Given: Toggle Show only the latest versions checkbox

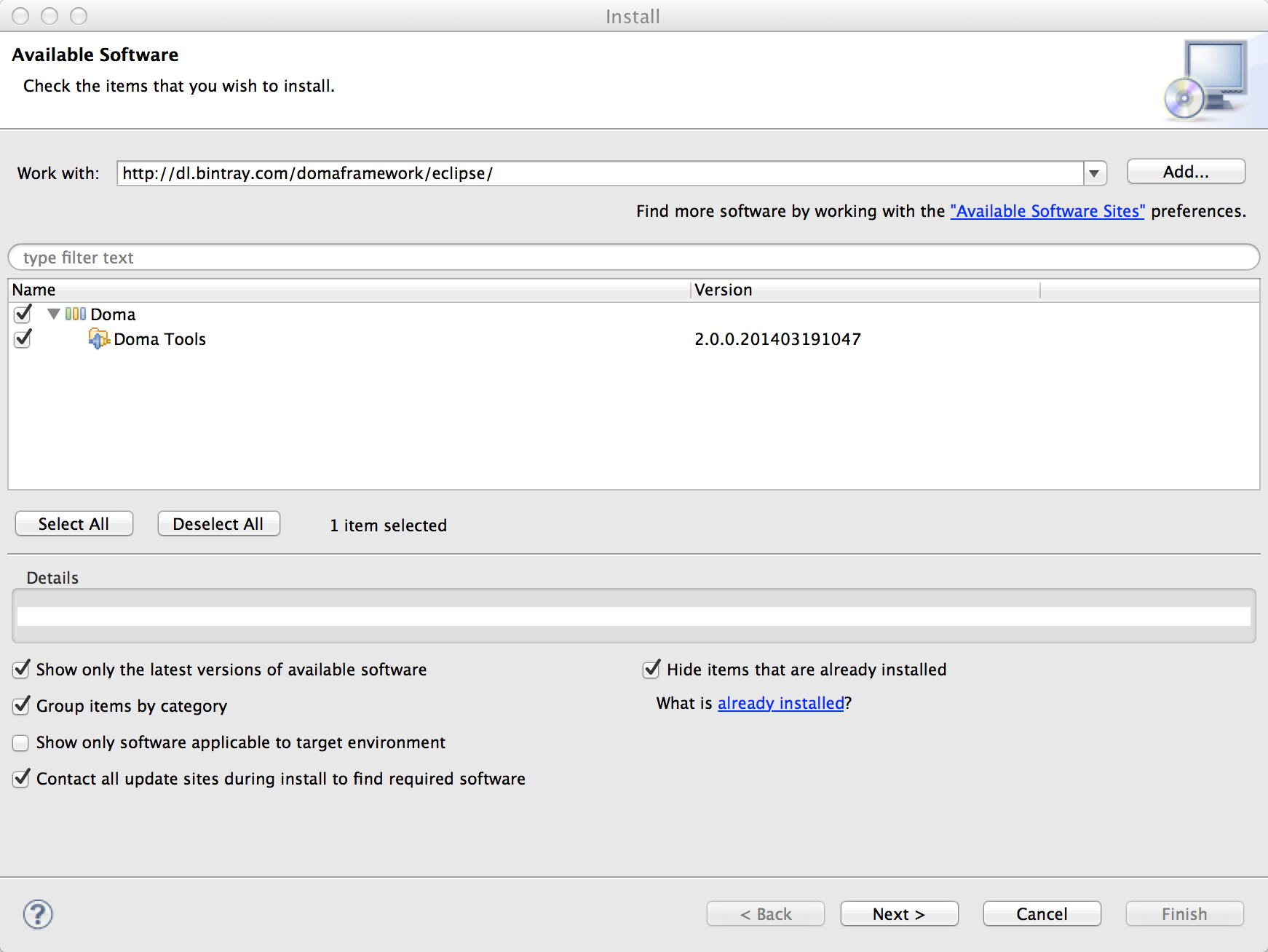Looking at the screenshot, I should (21, 669).
